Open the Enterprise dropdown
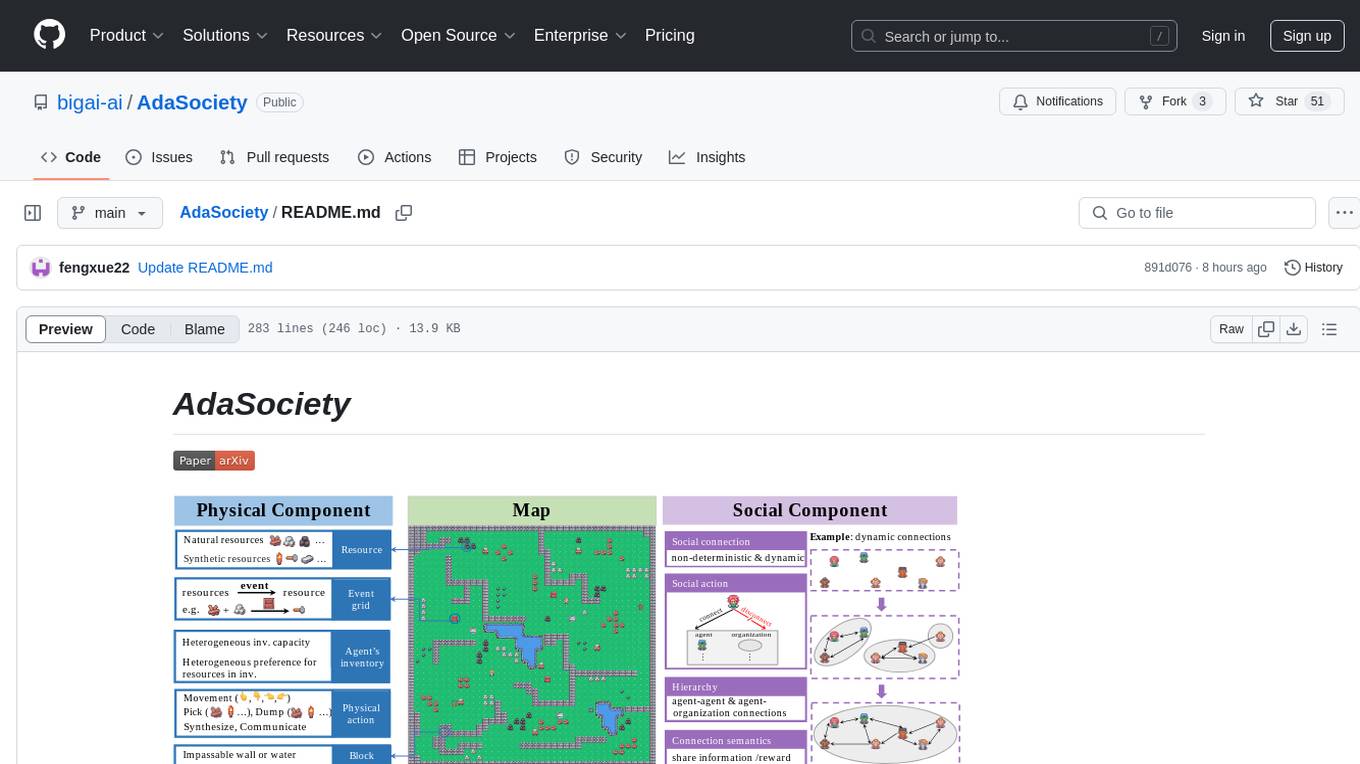Viewport: 1360px width, 764px height. pyautogui.click(x=580, y=35)
